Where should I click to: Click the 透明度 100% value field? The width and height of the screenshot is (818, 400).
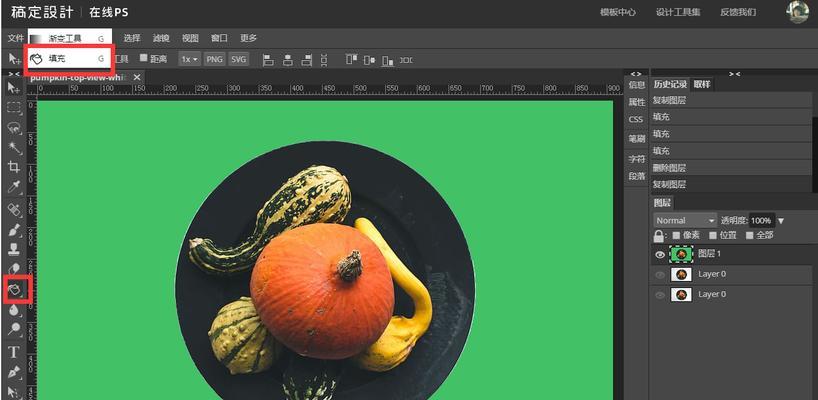click(762, 221)
